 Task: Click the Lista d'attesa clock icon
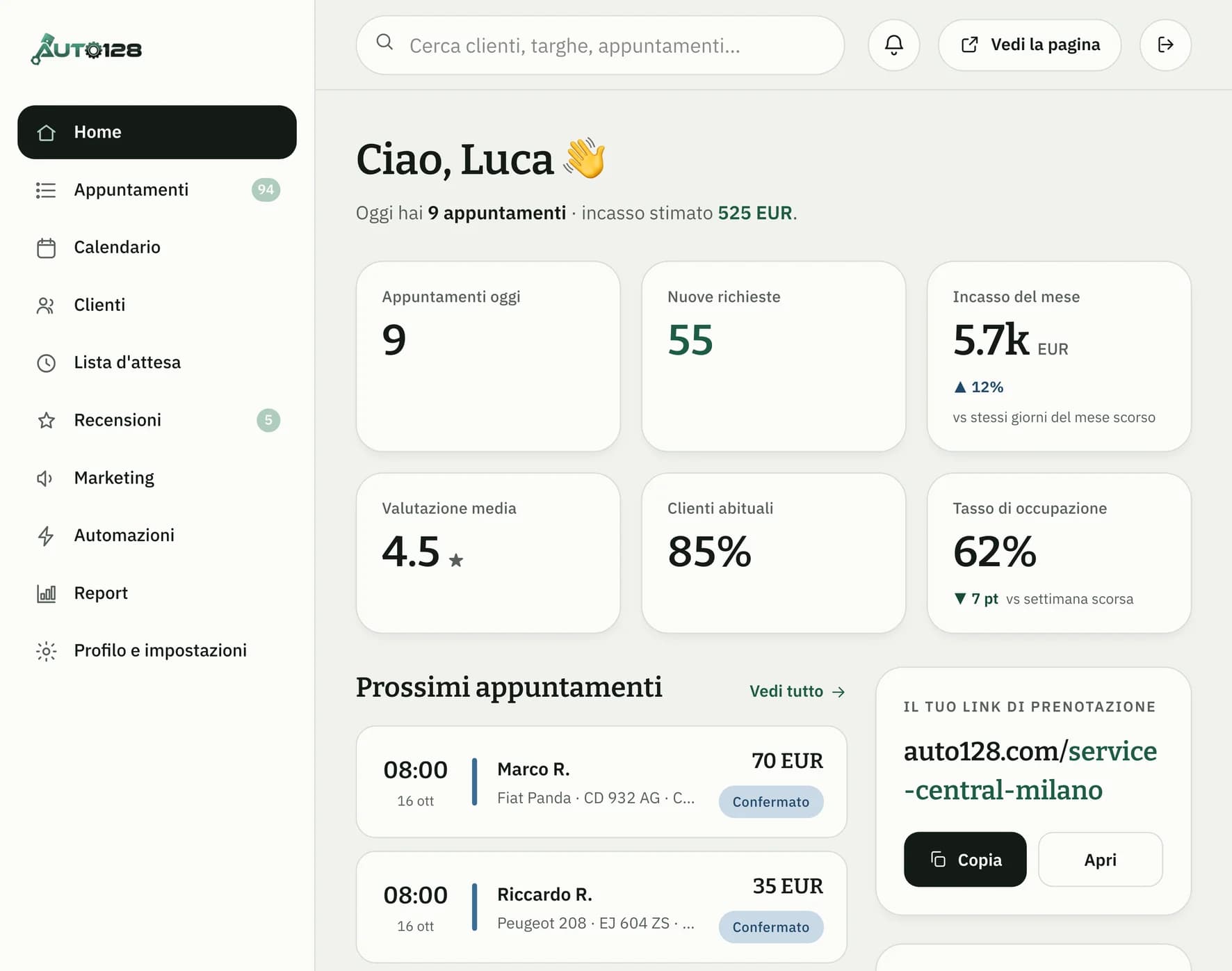(46, 363)
